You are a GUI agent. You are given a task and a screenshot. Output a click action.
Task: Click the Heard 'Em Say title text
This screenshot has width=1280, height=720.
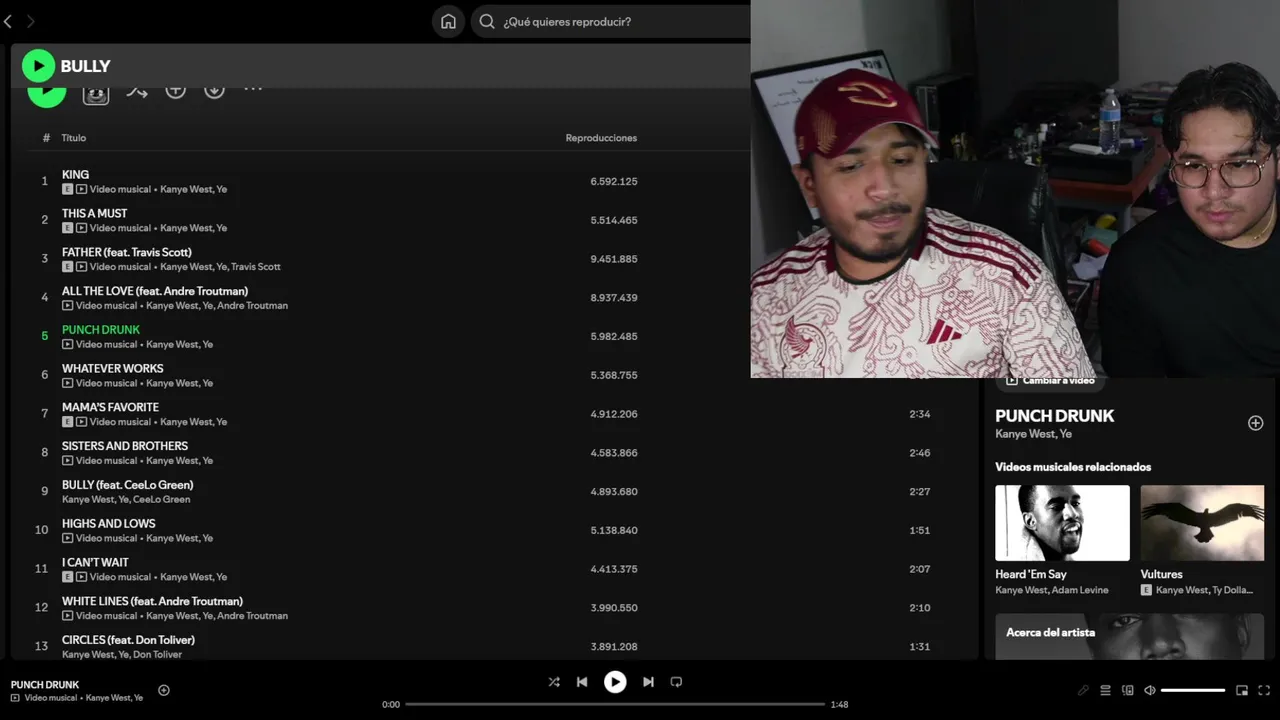(1031, 574)
